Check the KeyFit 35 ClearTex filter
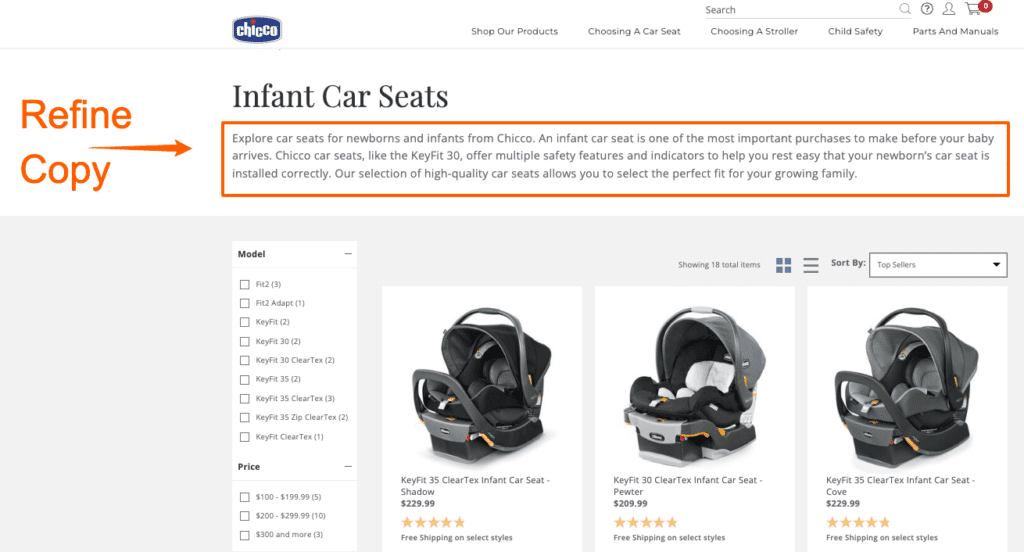The height and width of the screenshot is (552, 1024). click(245, 398)
